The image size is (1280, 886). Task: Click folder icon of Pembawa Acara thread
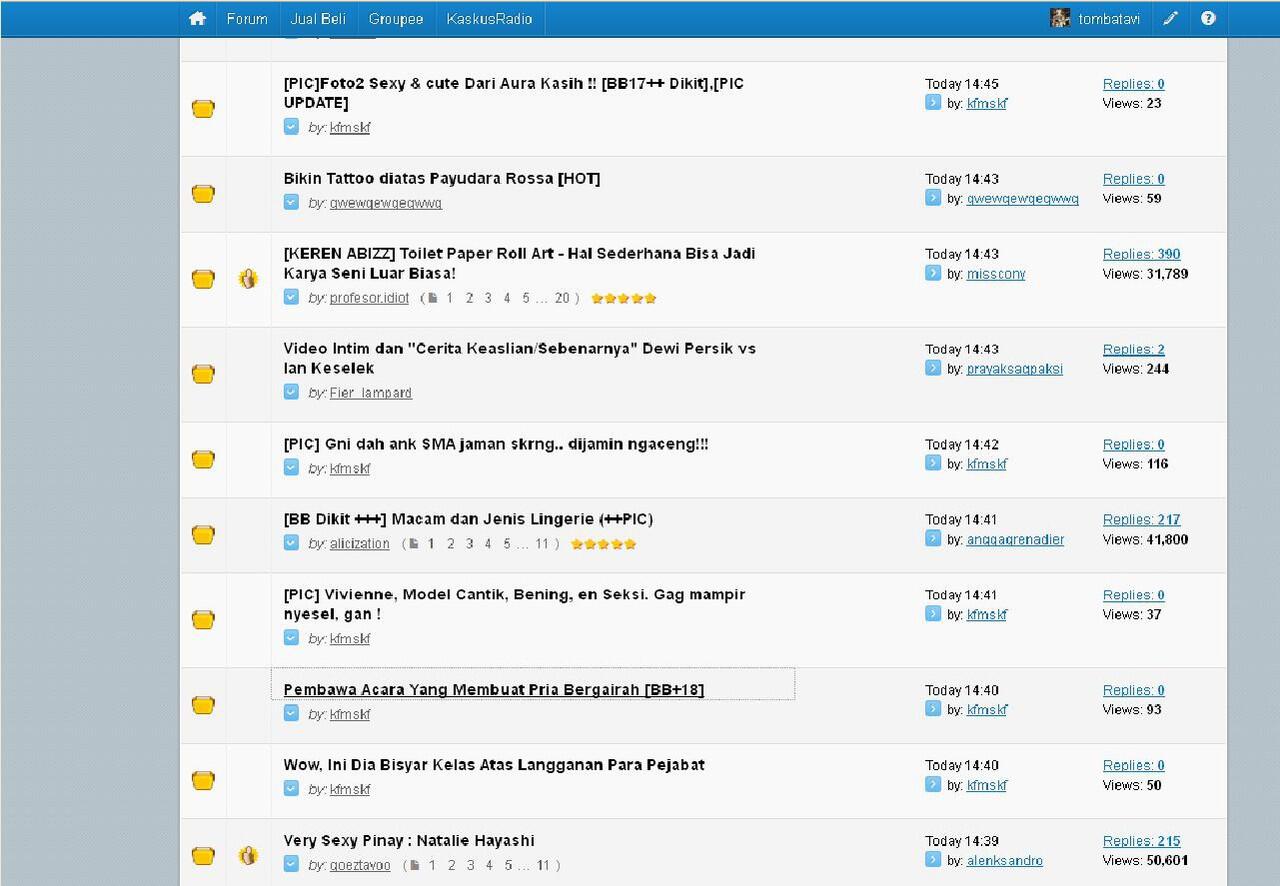click(203, 704)
